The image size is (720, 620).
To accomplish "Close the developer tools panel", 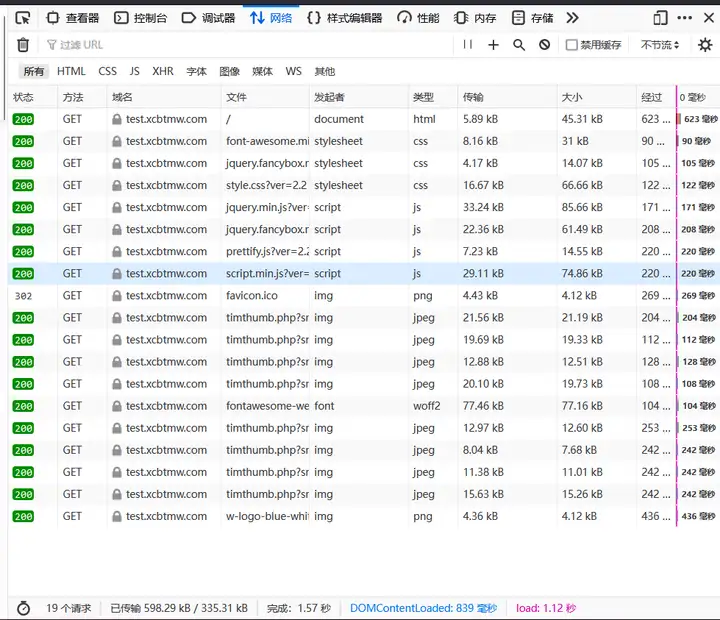I will [x=709, y=18].
